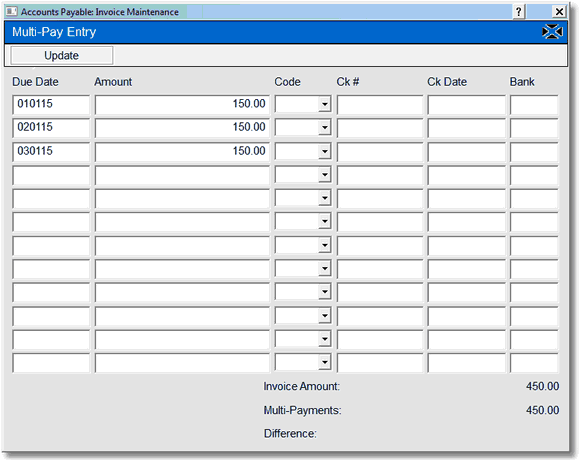
Task: Open Code dropdown in the fourth row
Action: tap(325, 175)
